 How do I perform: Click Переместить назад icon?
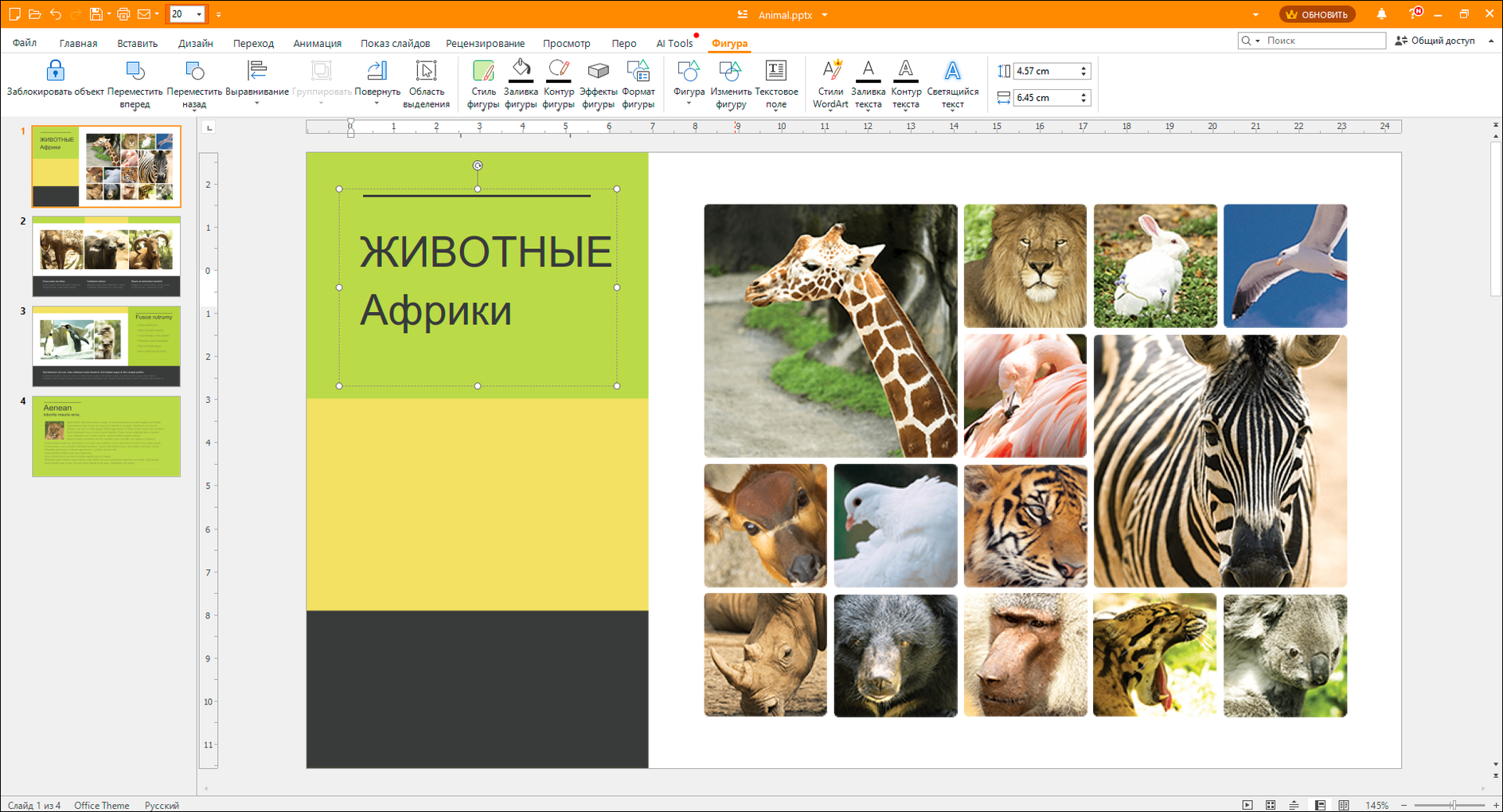pyautogui.click(x=194, y=71)
